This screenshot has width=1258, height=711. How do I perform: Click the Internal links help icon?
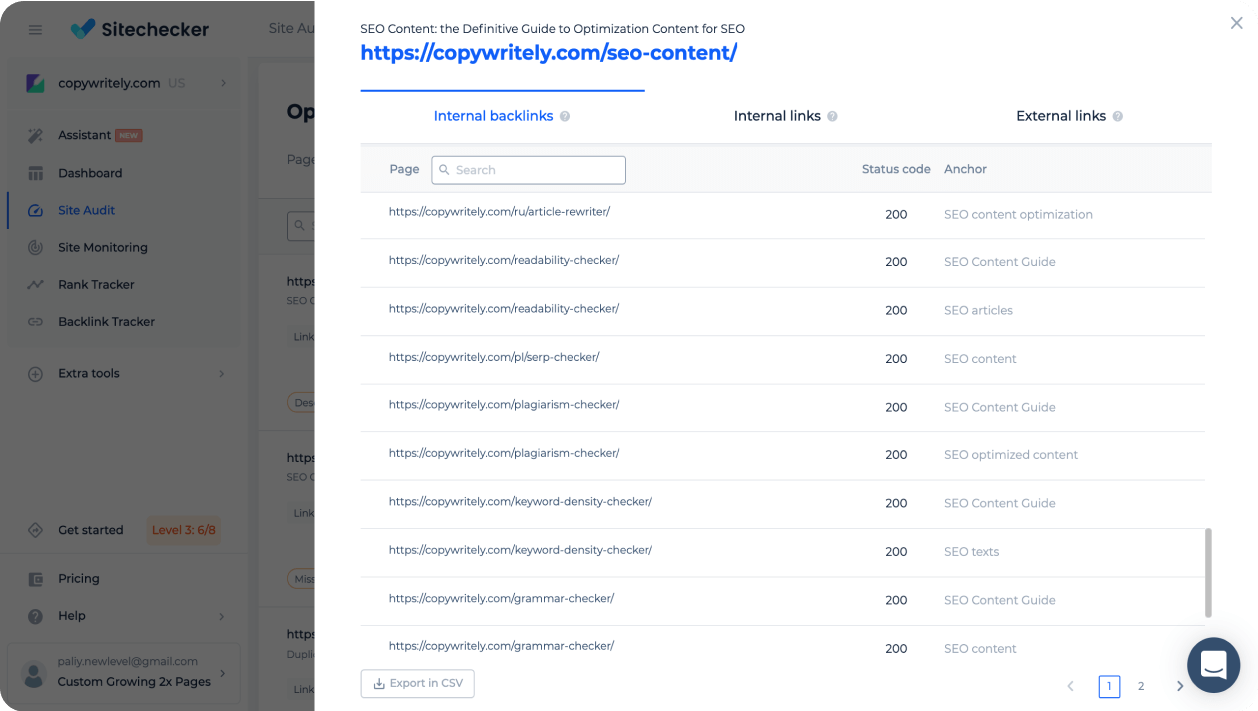[x=832, y=116]
